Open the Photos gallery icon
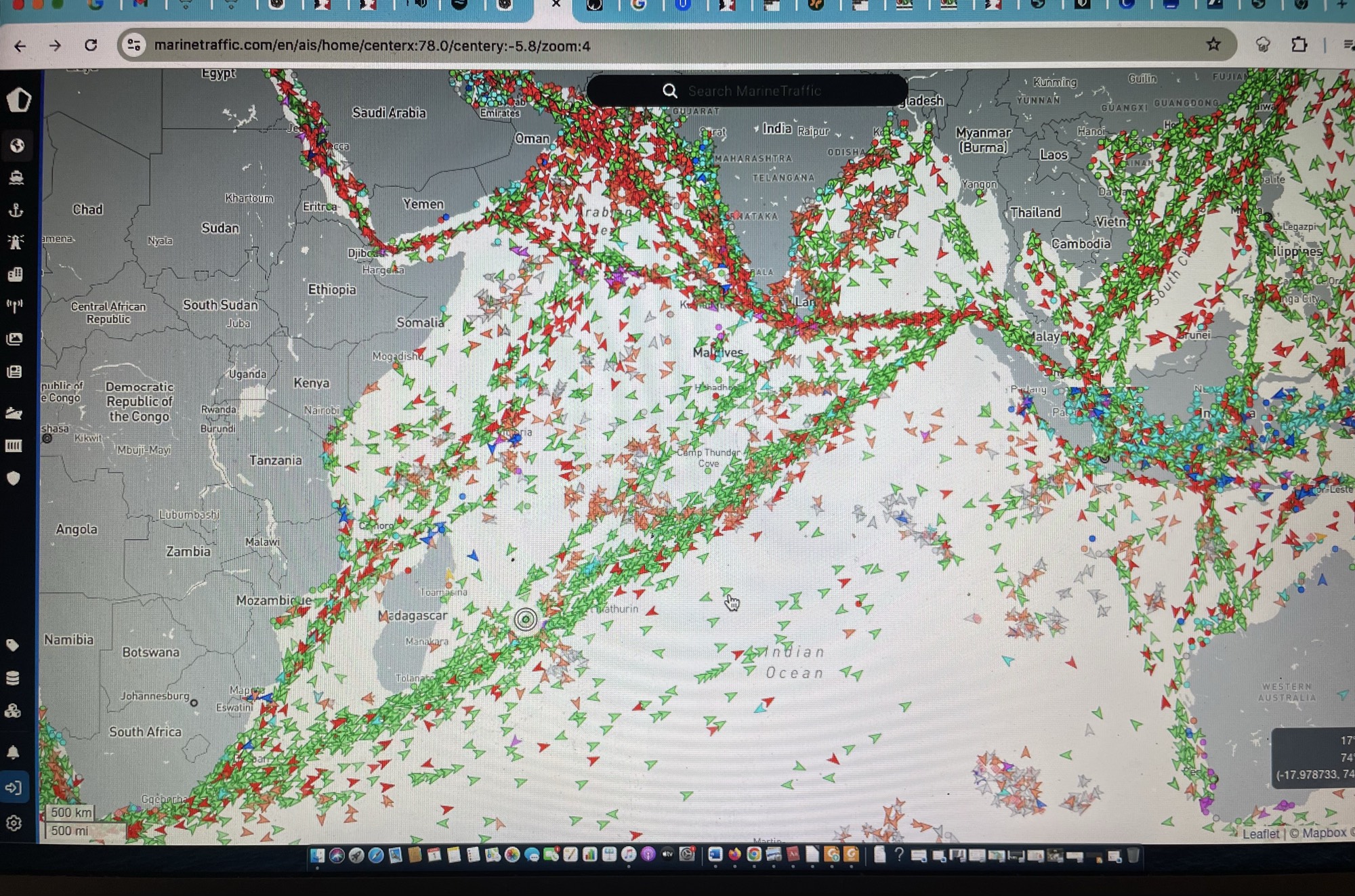The image size is (1355, 896). point(15,339)
